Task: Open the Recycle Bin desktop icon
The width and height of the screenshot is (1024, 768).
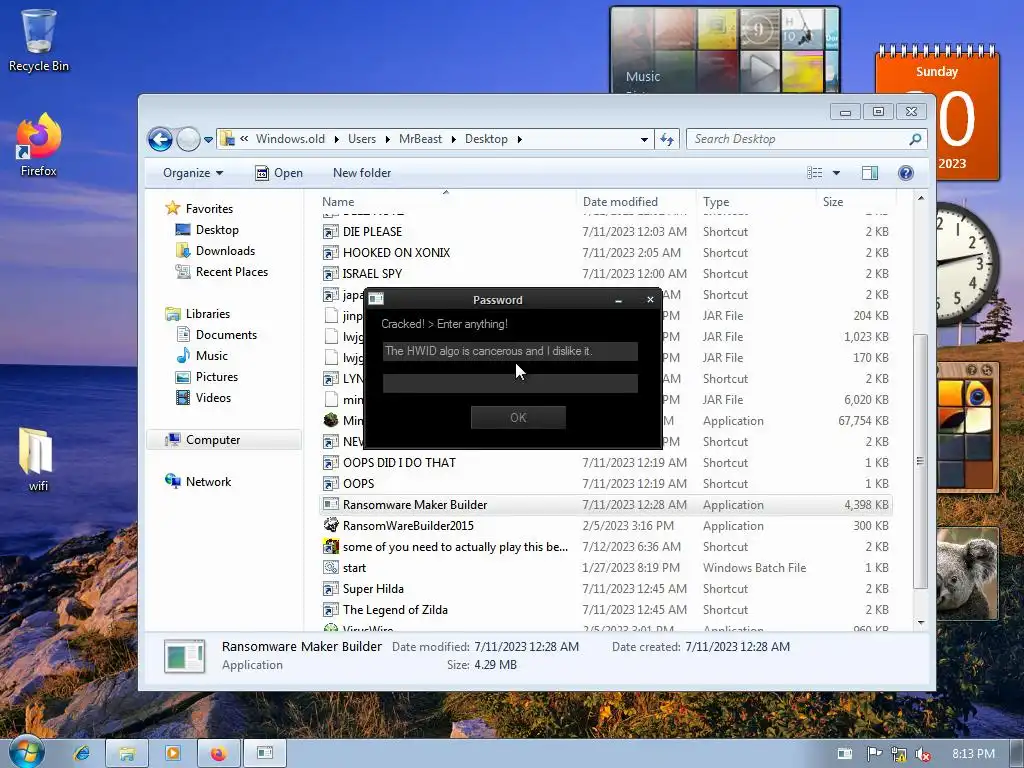Action: coord(38,39)
